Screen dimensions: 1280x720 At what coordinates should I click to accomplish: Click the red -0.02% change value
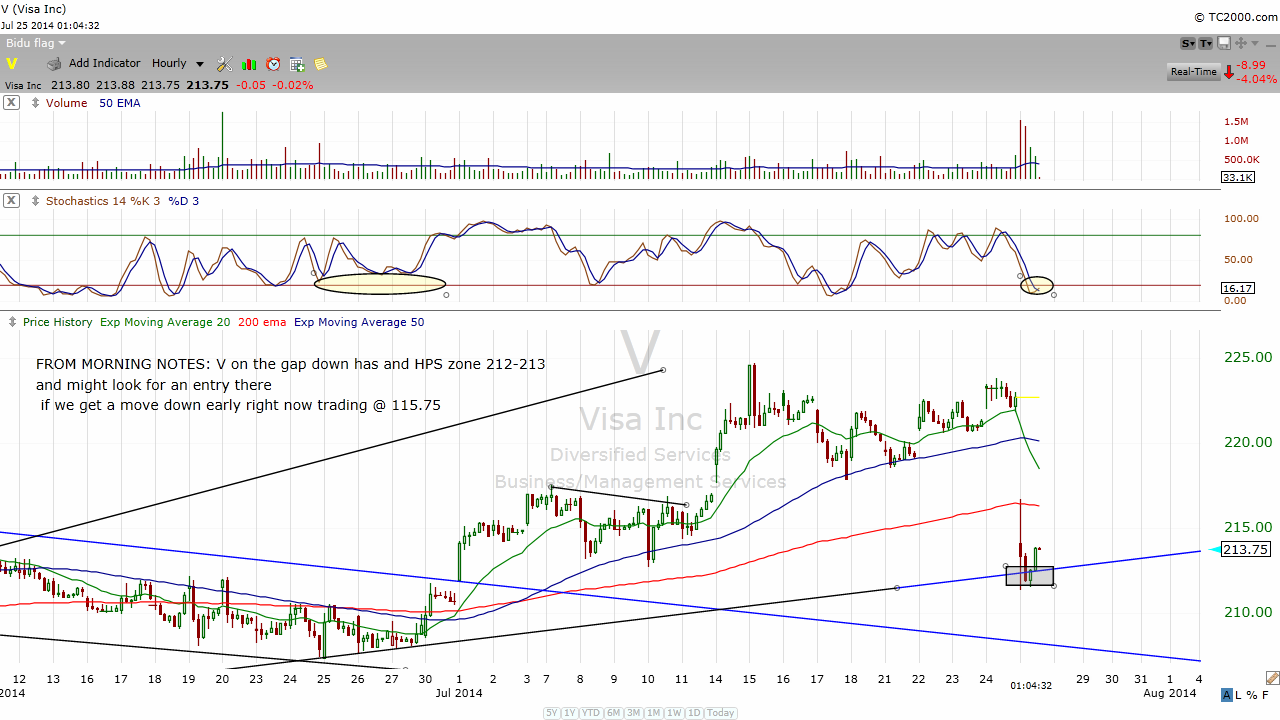pyautogui.click(x=294, y=85)
